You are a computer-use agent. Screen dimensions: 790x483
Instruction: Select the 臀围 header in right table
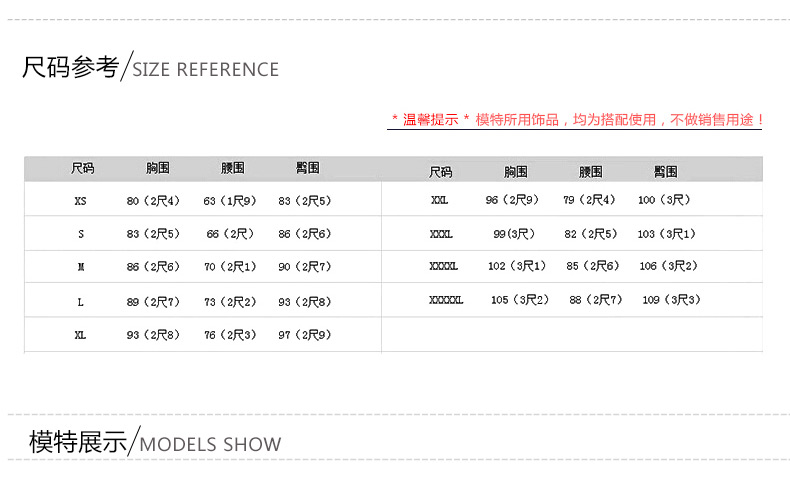pos(666,172)
